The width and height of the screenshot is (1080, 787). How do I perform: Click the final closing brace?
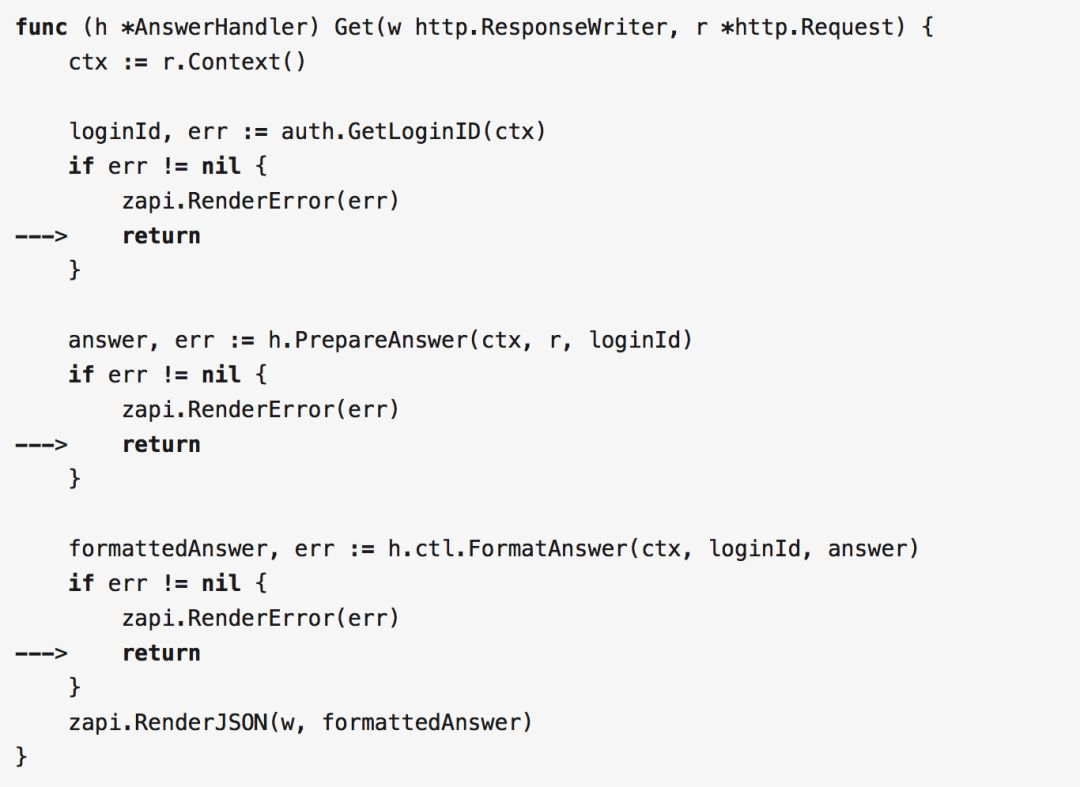click(22, 756)
